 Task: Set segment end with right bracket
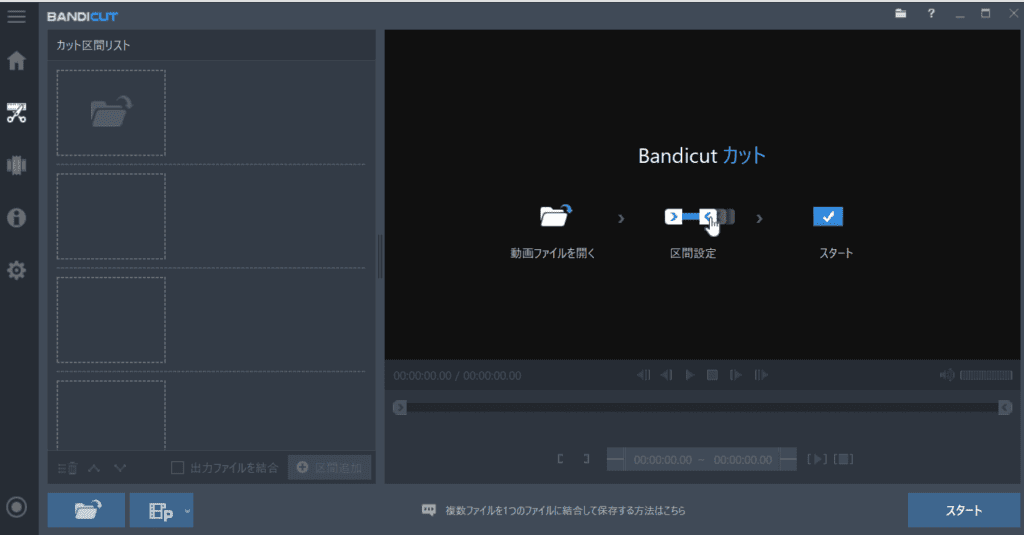point(586,459)
